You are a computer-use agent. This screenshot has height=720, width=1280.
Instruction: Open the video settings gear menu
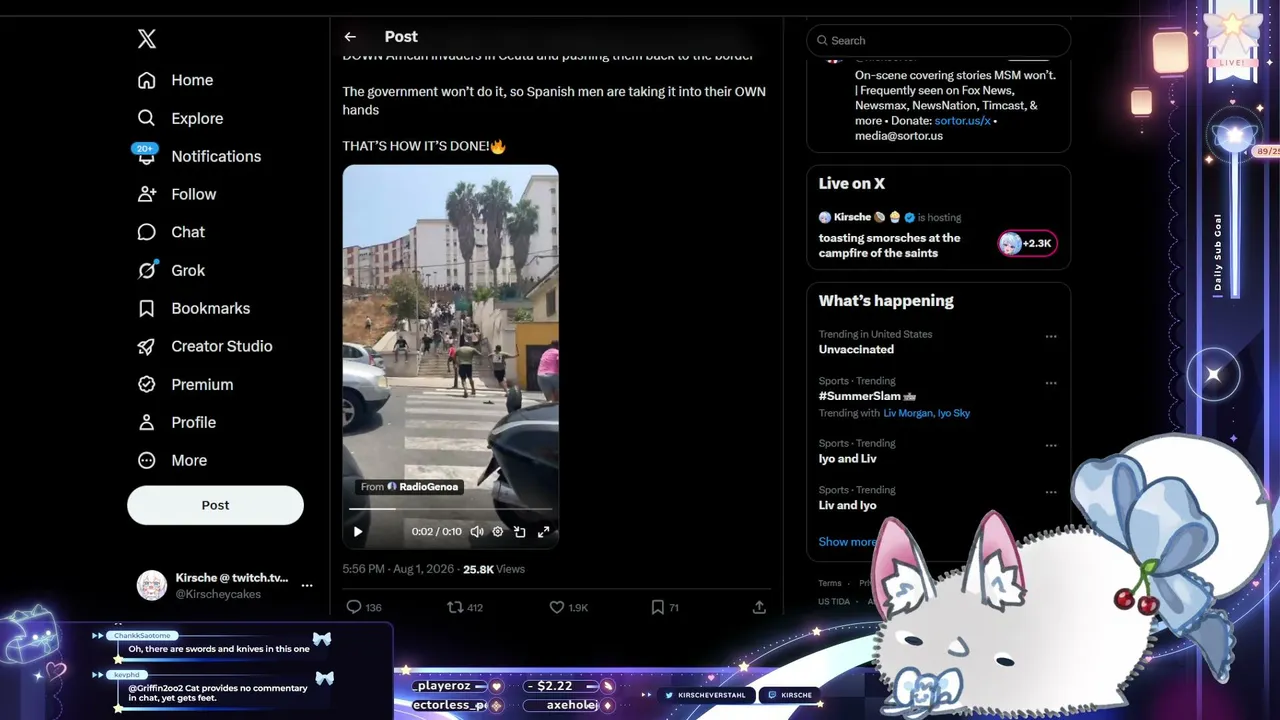(x=498, y=532)
